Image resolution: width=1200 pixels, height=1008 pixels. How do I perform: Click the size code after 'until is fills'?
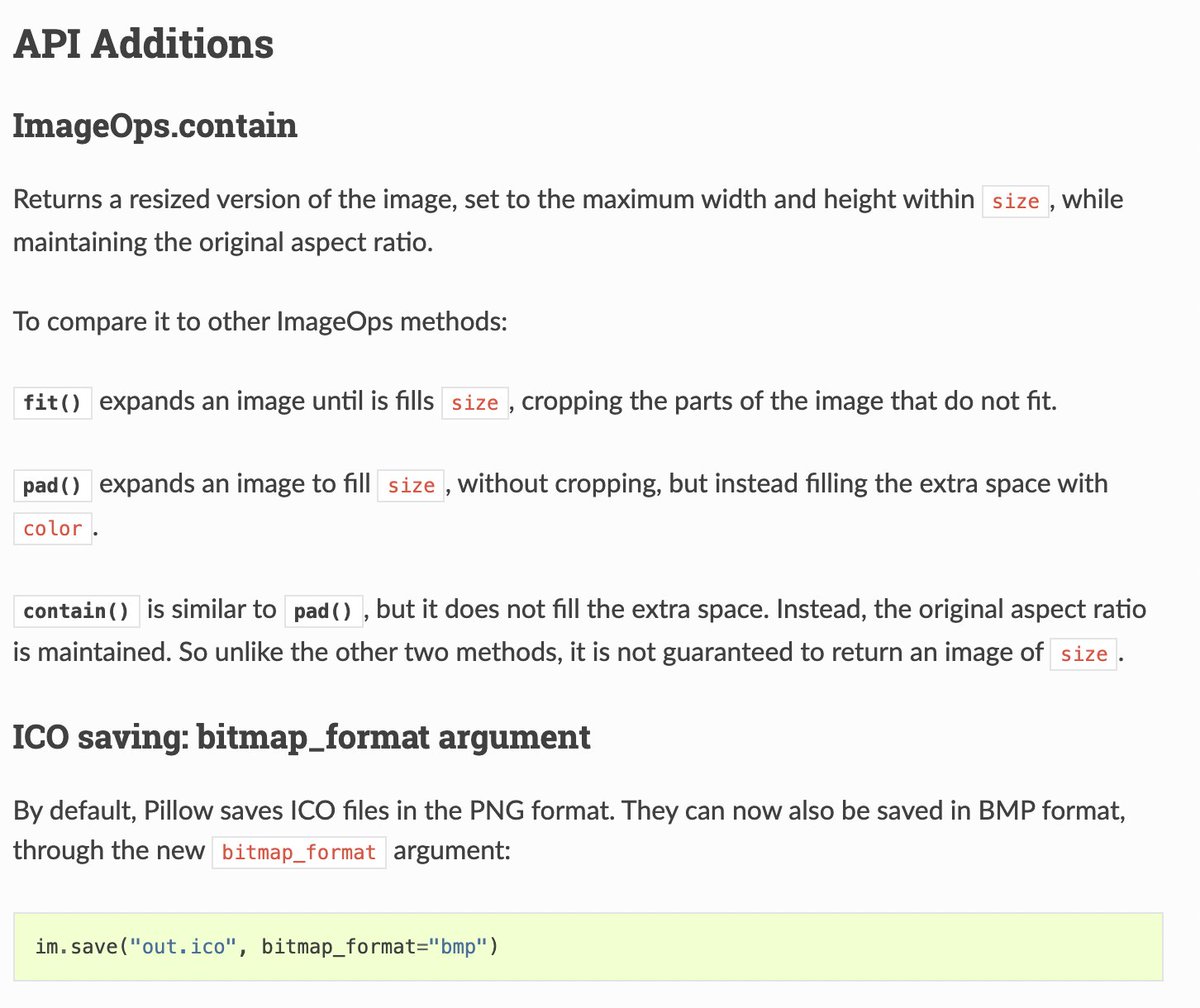(x=475, y=404)
